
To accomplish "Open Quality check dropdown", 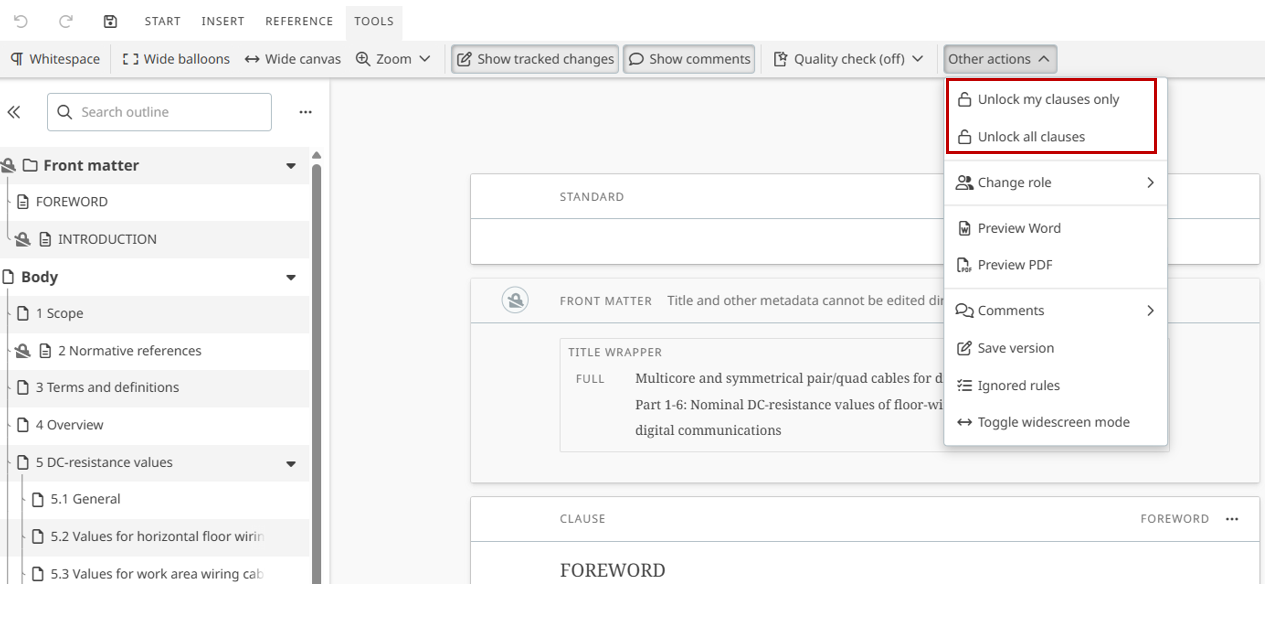I will 848,59.
